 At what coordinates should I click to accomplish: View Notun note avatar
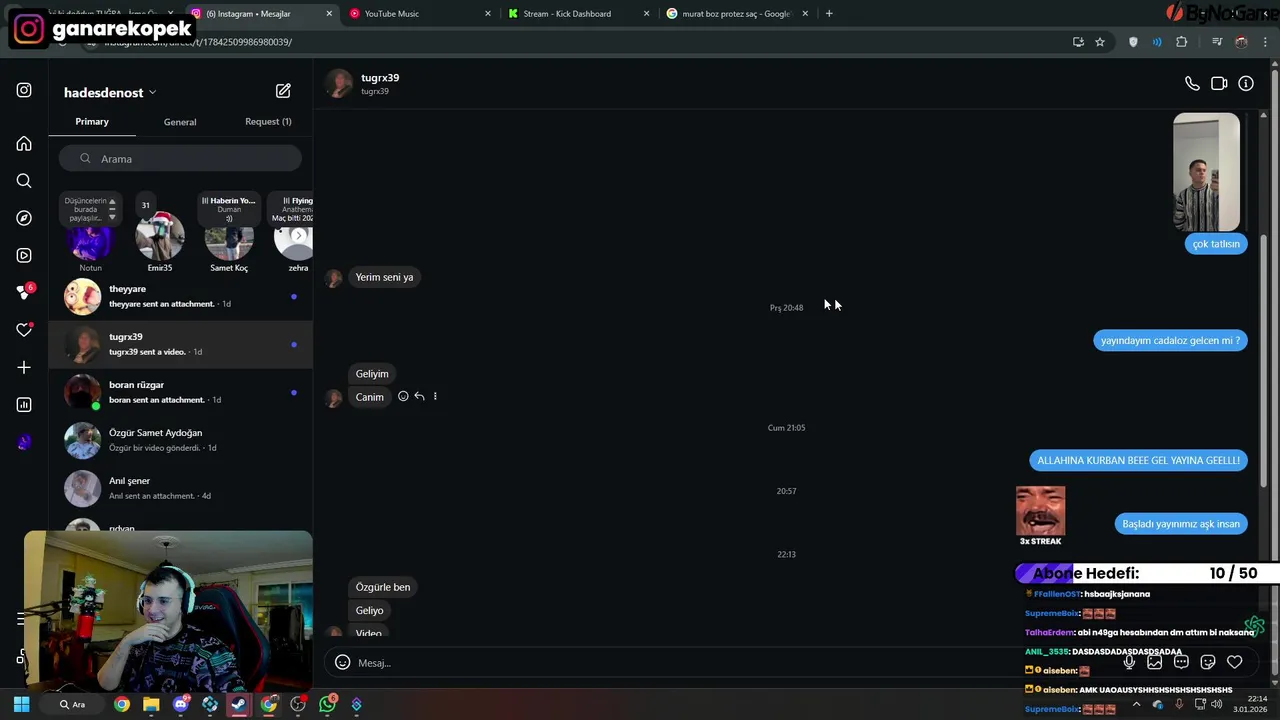[x=90, y=241]
